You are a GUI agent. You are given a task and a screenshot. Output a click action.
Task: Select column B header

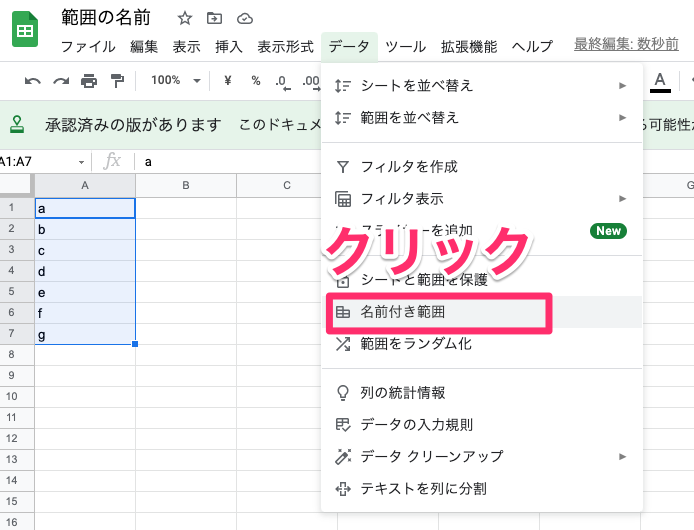click(186, 185)
